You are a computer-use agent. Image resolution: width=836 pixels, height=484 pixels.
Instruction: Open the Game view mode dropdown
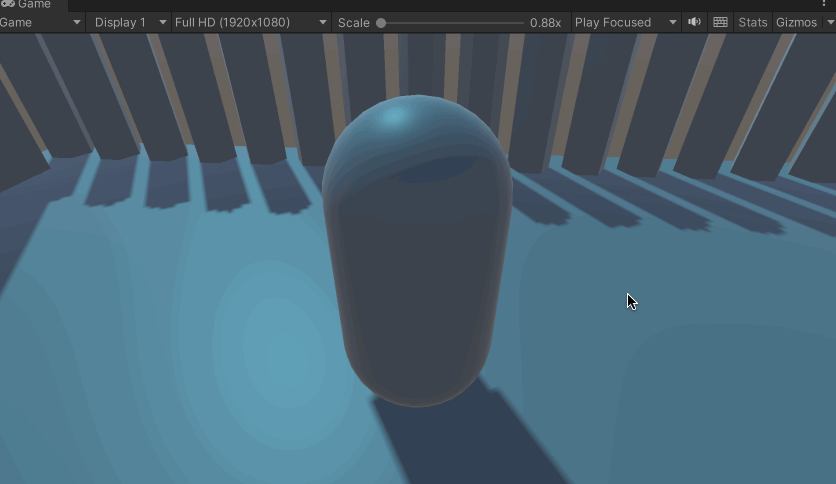point(41,22)
